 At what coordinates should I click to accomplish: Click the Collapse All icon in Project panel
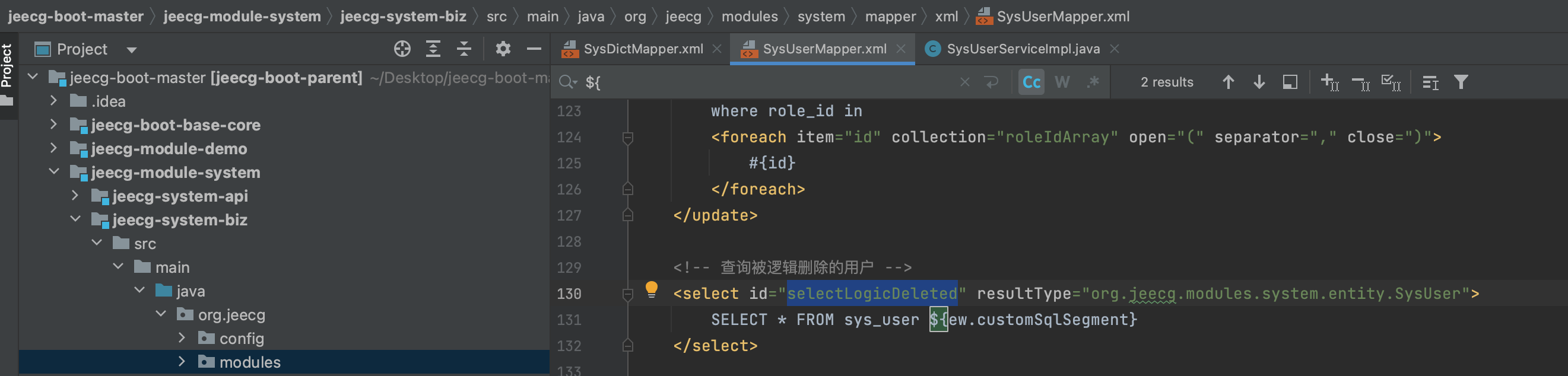pos(464,49)
